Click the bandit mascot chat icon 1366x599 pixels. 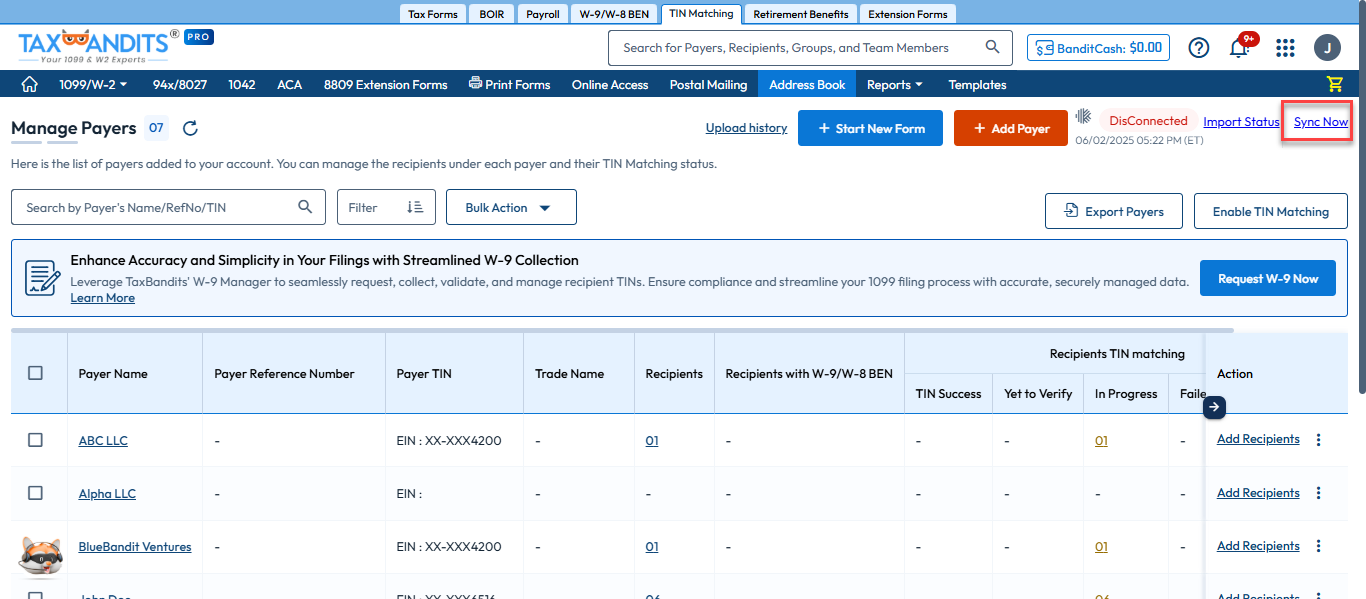point(40,554)
